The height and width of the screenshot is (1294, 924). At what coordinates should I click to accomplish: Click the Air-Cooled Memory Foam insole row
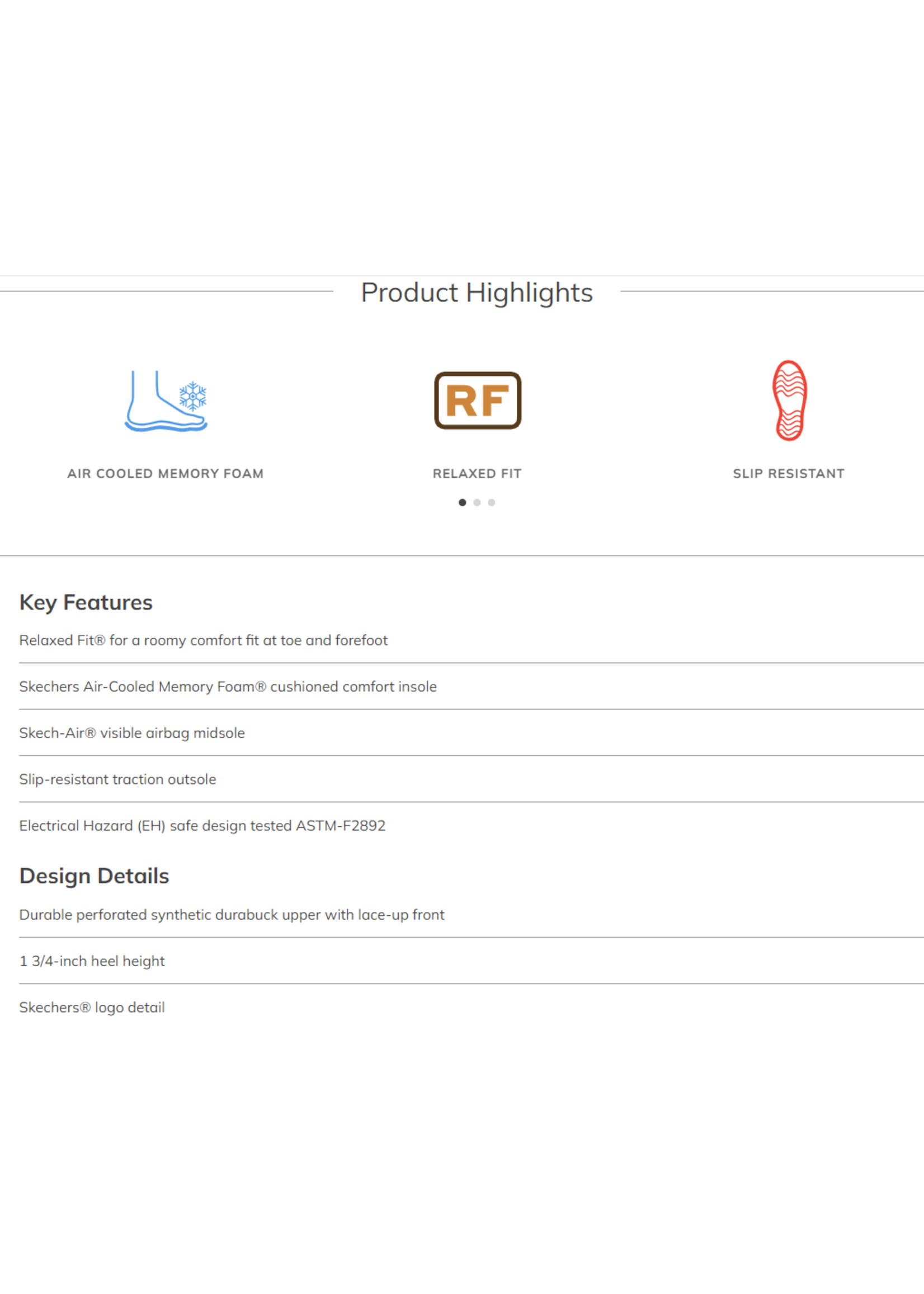(471, 687)
